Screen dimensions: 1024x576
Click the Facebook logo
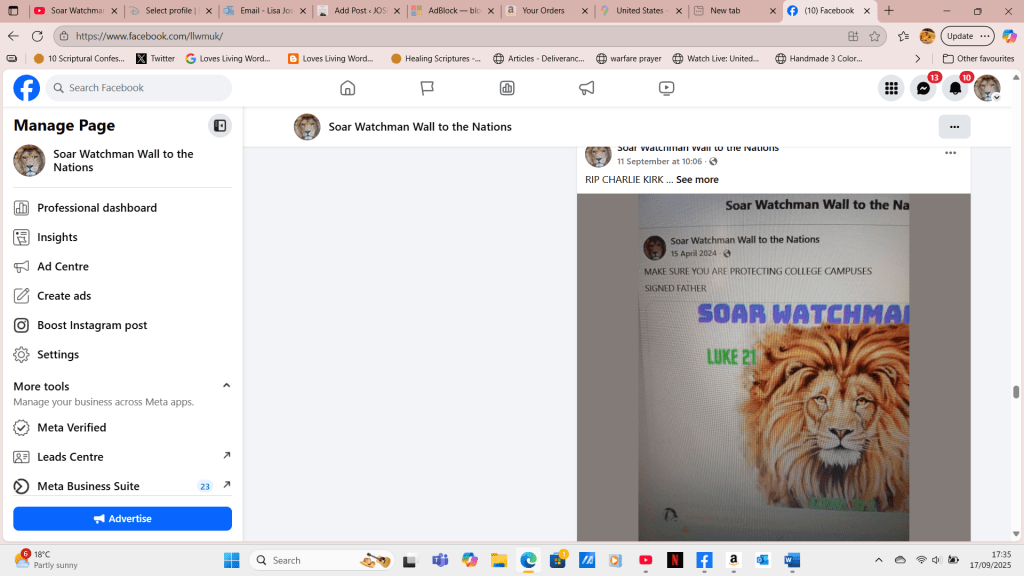[27, 88]
